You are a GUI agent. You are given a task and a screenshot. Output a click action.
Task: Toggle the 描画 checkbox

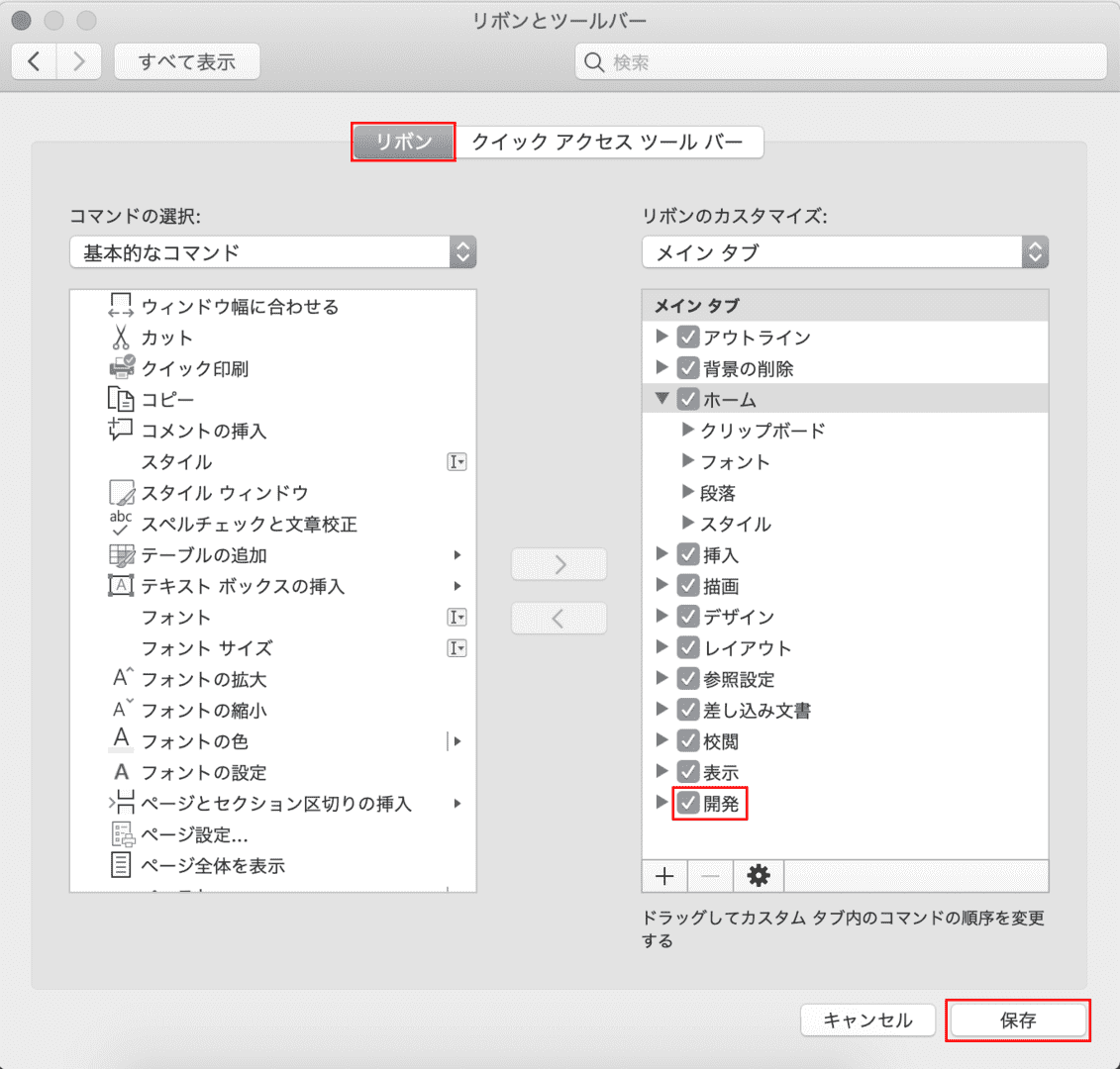[x=688, y=586]
